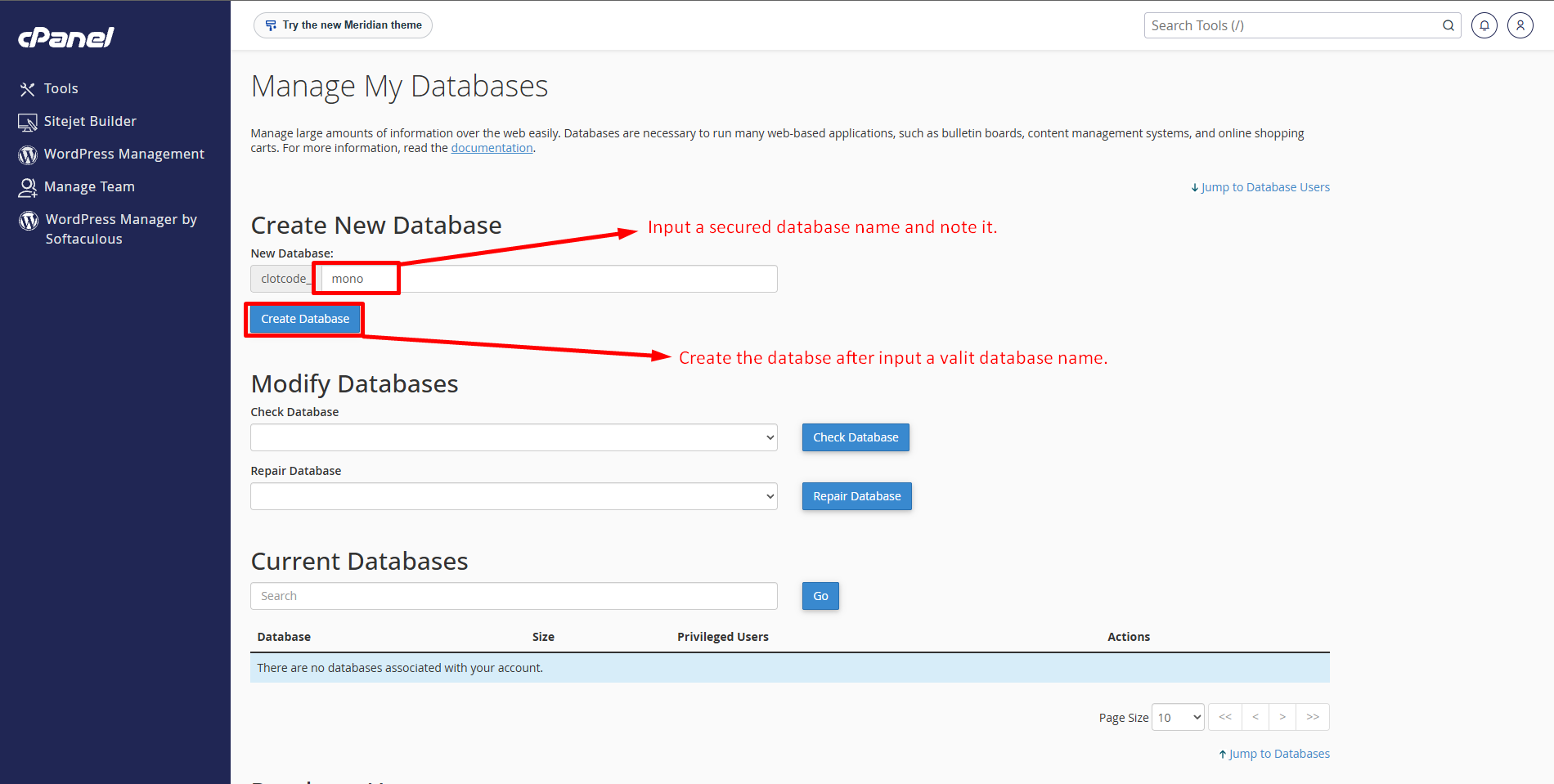Click the paint roller Meridian theme icon
This screenshot has height=784, width=1554.
(271, 25)
